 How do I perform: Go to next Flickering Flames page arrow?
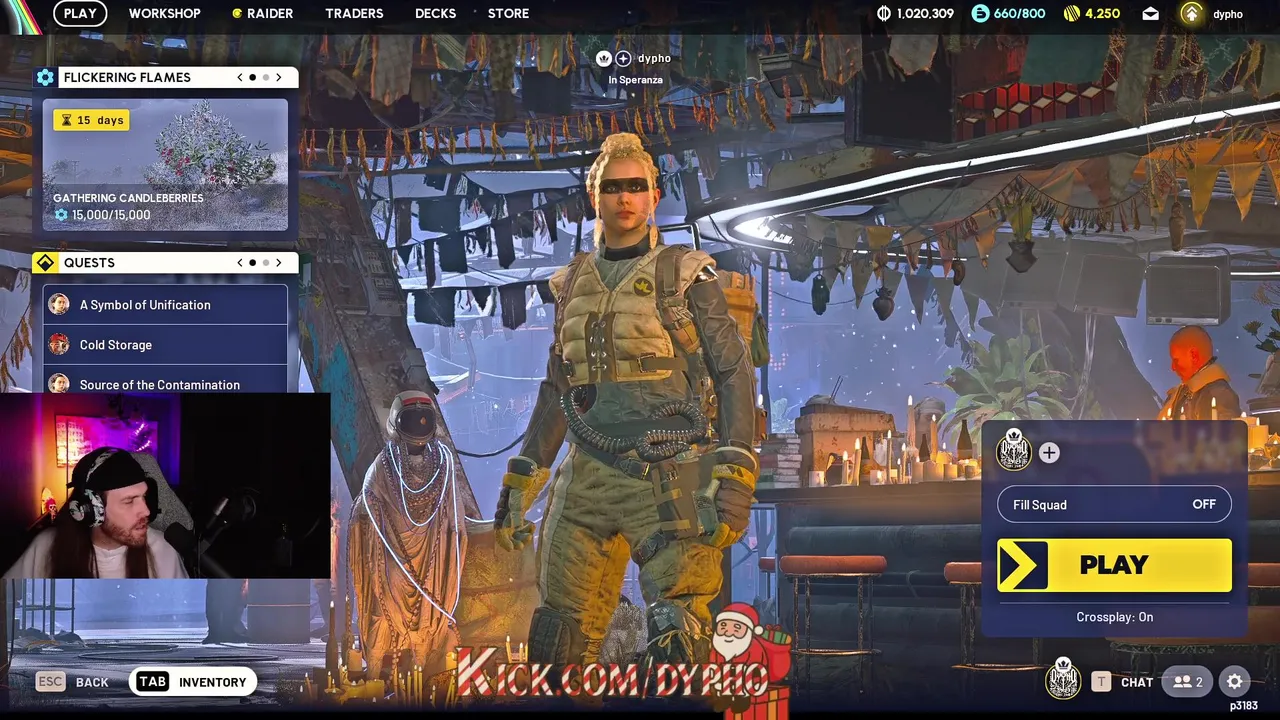tap(279, 77)
